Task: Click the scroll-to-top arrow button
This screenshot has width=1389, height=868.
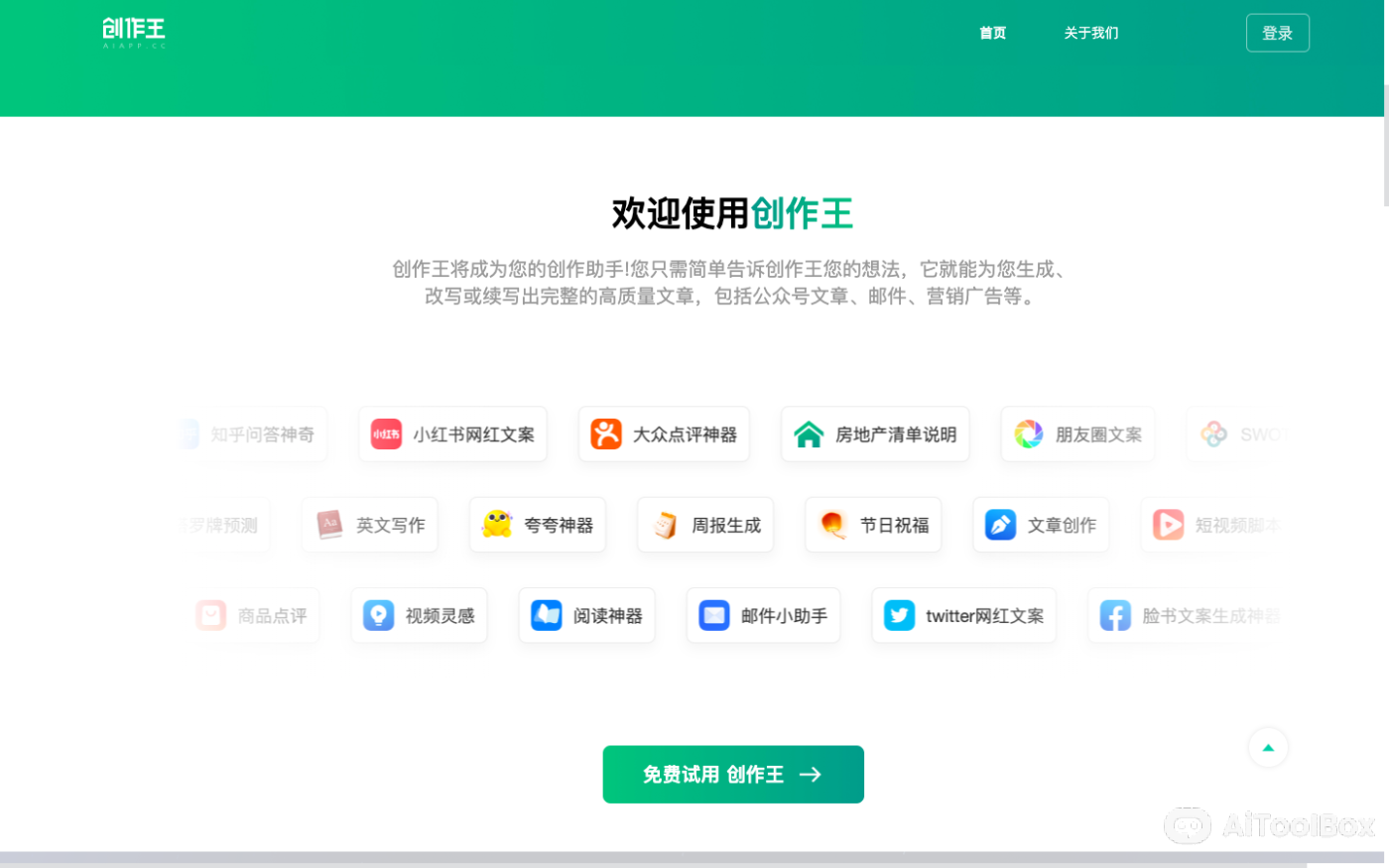Action: tap(1268, 747)
